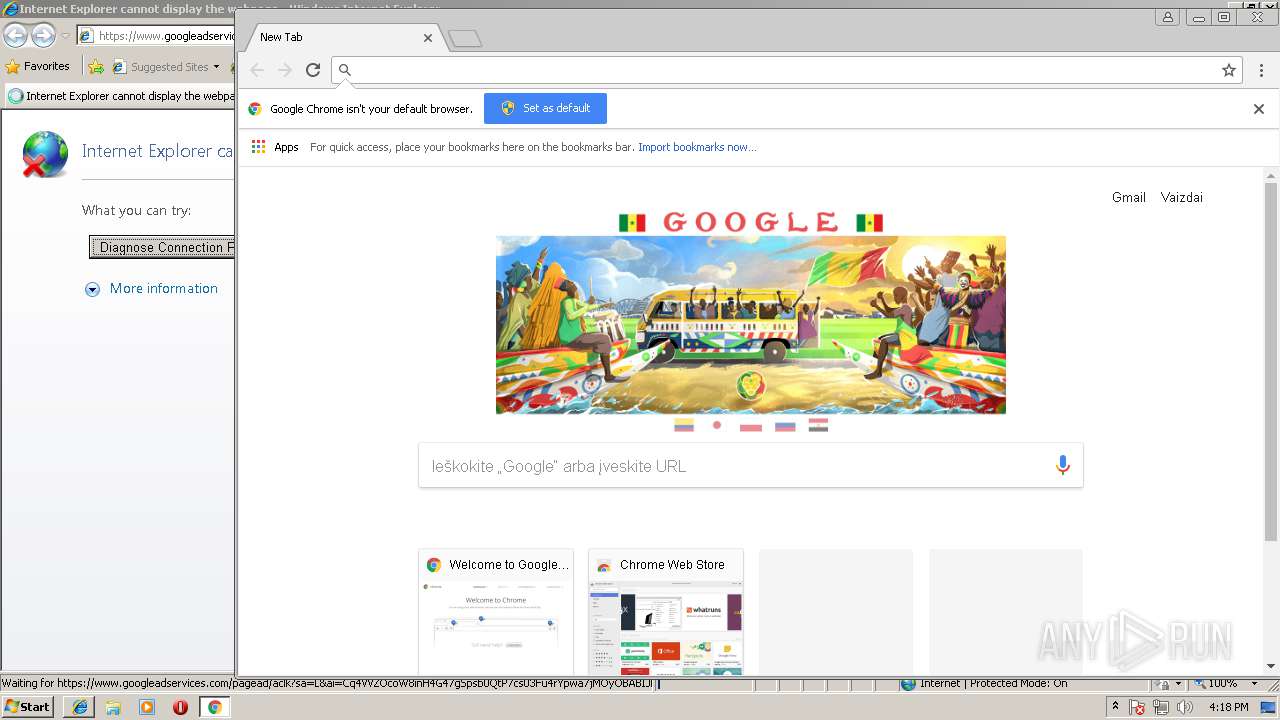
Task: Open Favorites in Internet Explorer
Action: (38, 67)
